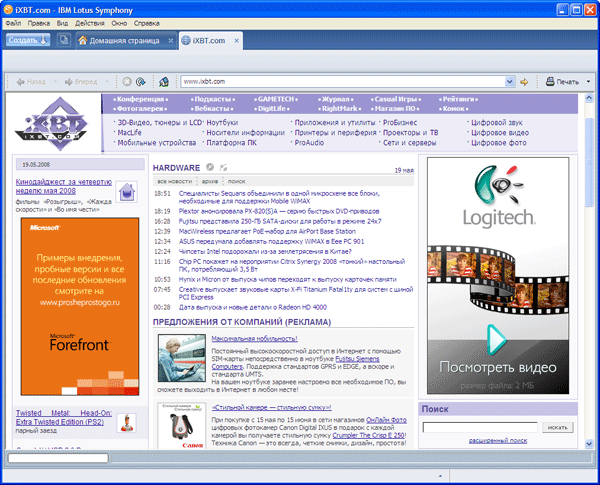Expand the address bar URL dropdown
The width and height of the screenshot is (600, 485).
pyautogui.click(x=509, y=82)
